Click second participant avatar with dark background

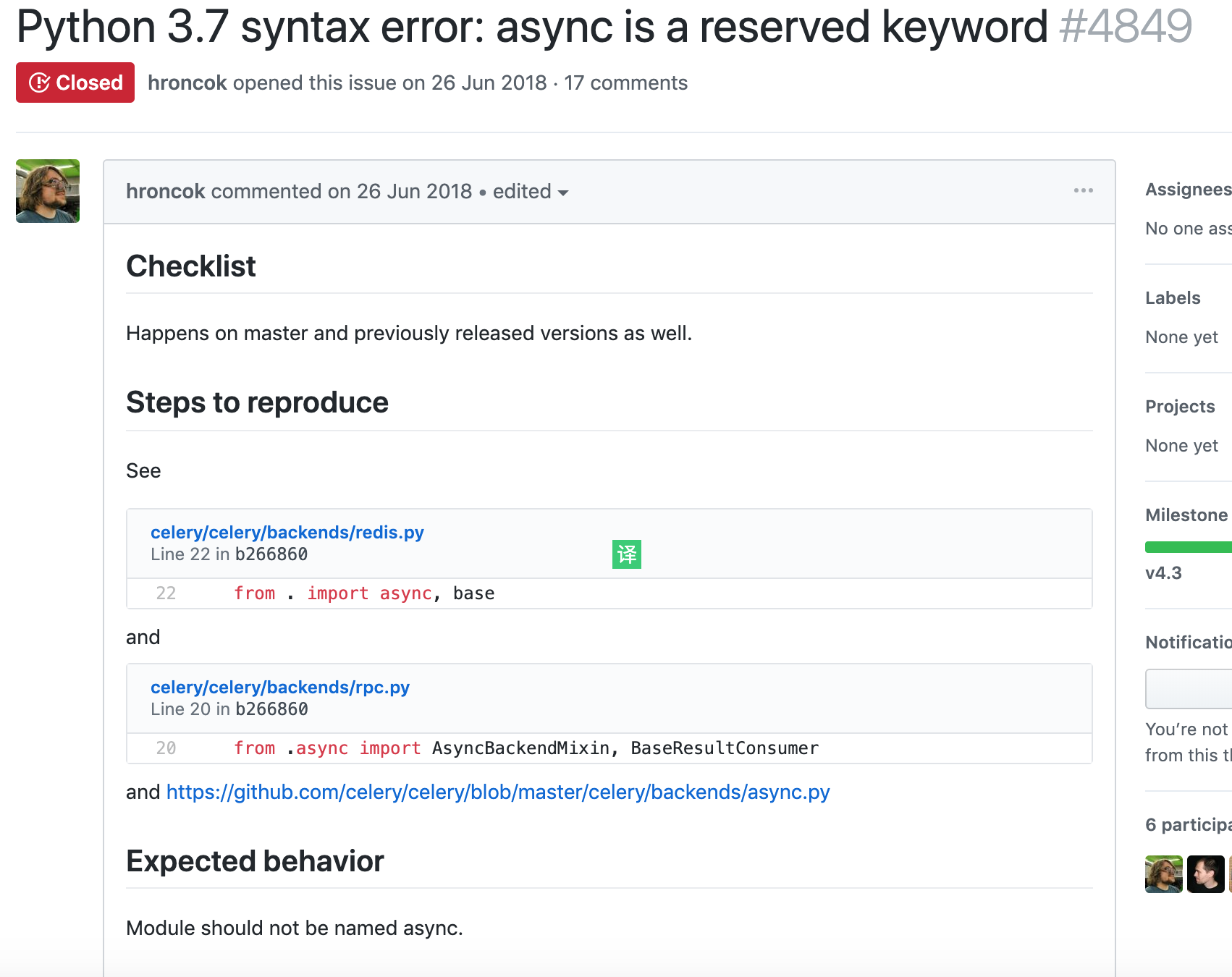(1206, 874)
